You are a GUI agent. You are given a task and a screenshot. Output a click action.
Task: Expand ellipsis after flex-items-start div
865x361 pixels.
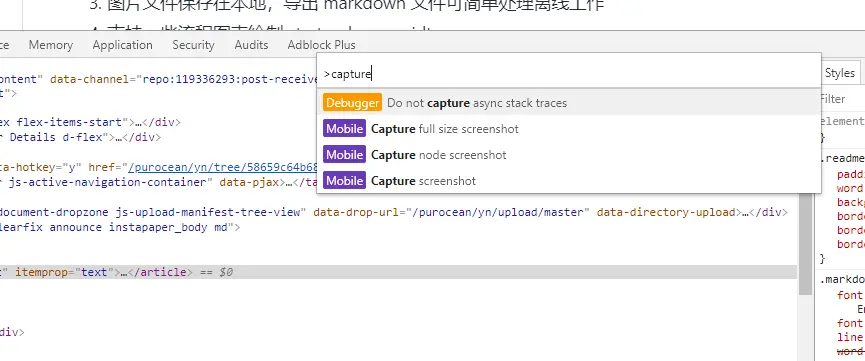(138, 122)
